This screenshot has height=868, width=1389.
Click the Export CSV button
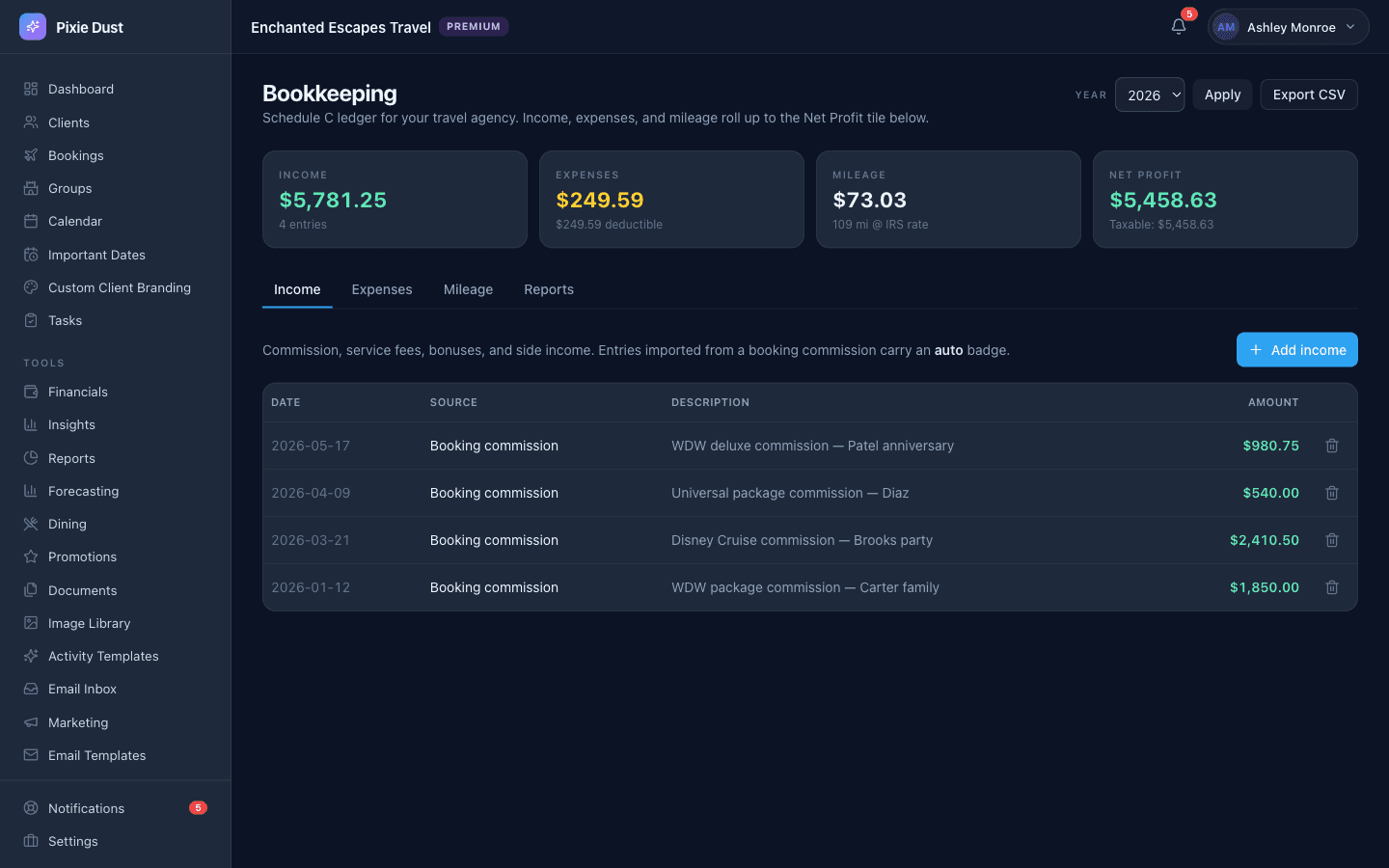pos(1309,95)
